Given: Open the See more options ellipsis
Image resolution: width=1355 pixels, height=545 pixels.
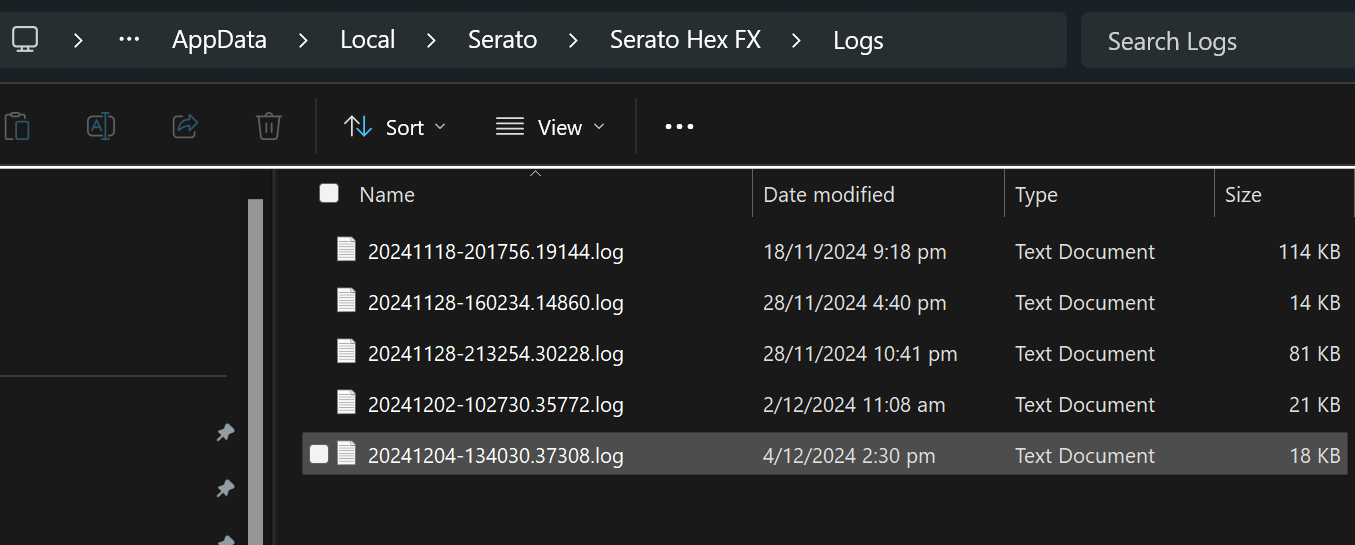Looking at the screenshot, I should point(679,127).
